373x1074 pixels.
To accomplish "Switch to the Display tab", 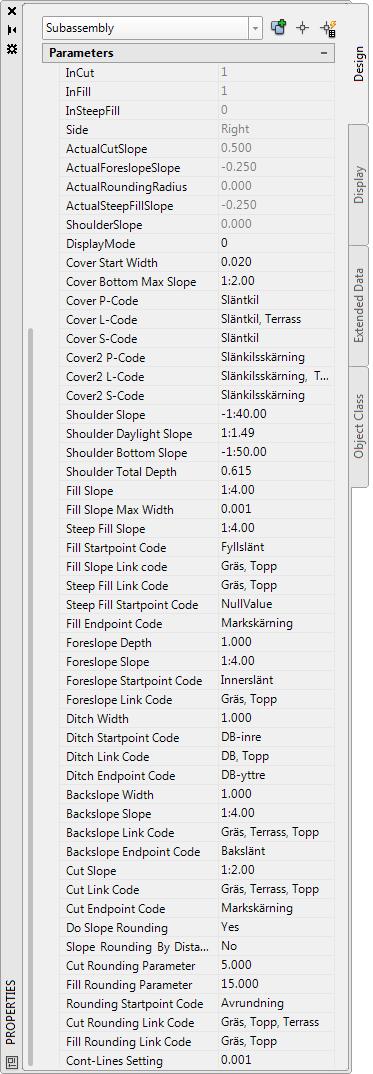I will coord(359,185).
